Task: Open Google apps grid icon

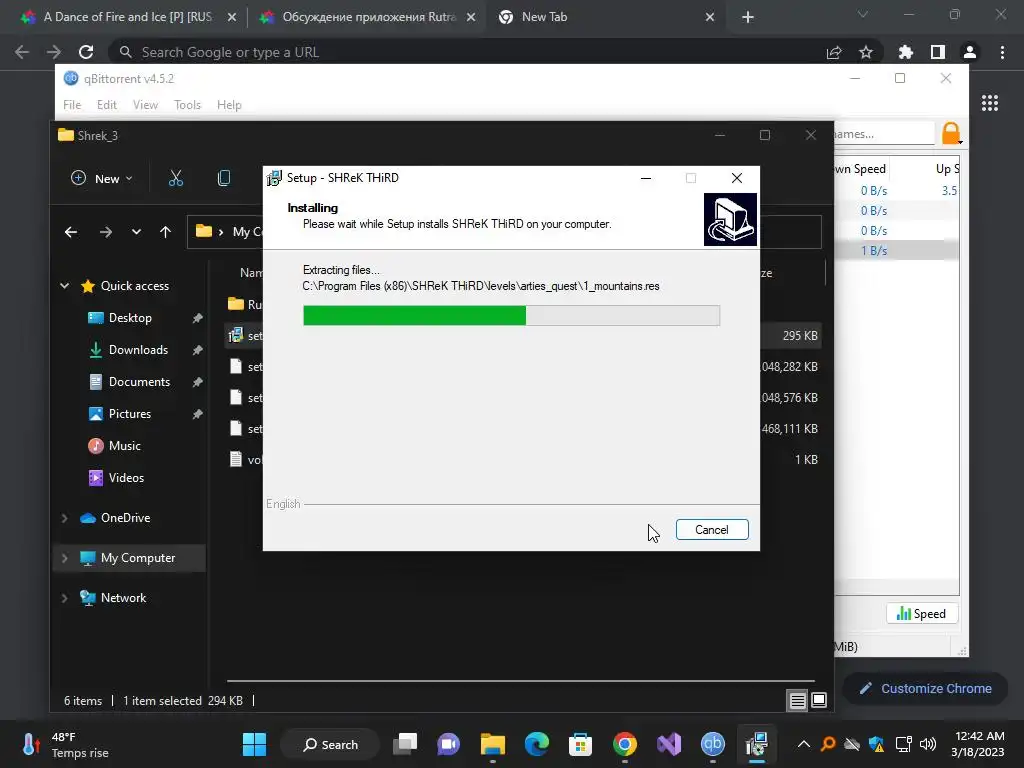Action: 990,103
